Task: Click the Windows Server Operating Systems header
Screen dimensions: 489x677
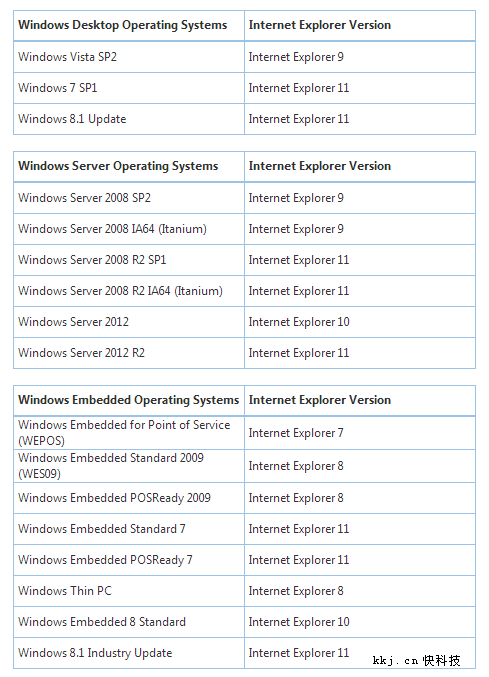Action: pos(129,166)
